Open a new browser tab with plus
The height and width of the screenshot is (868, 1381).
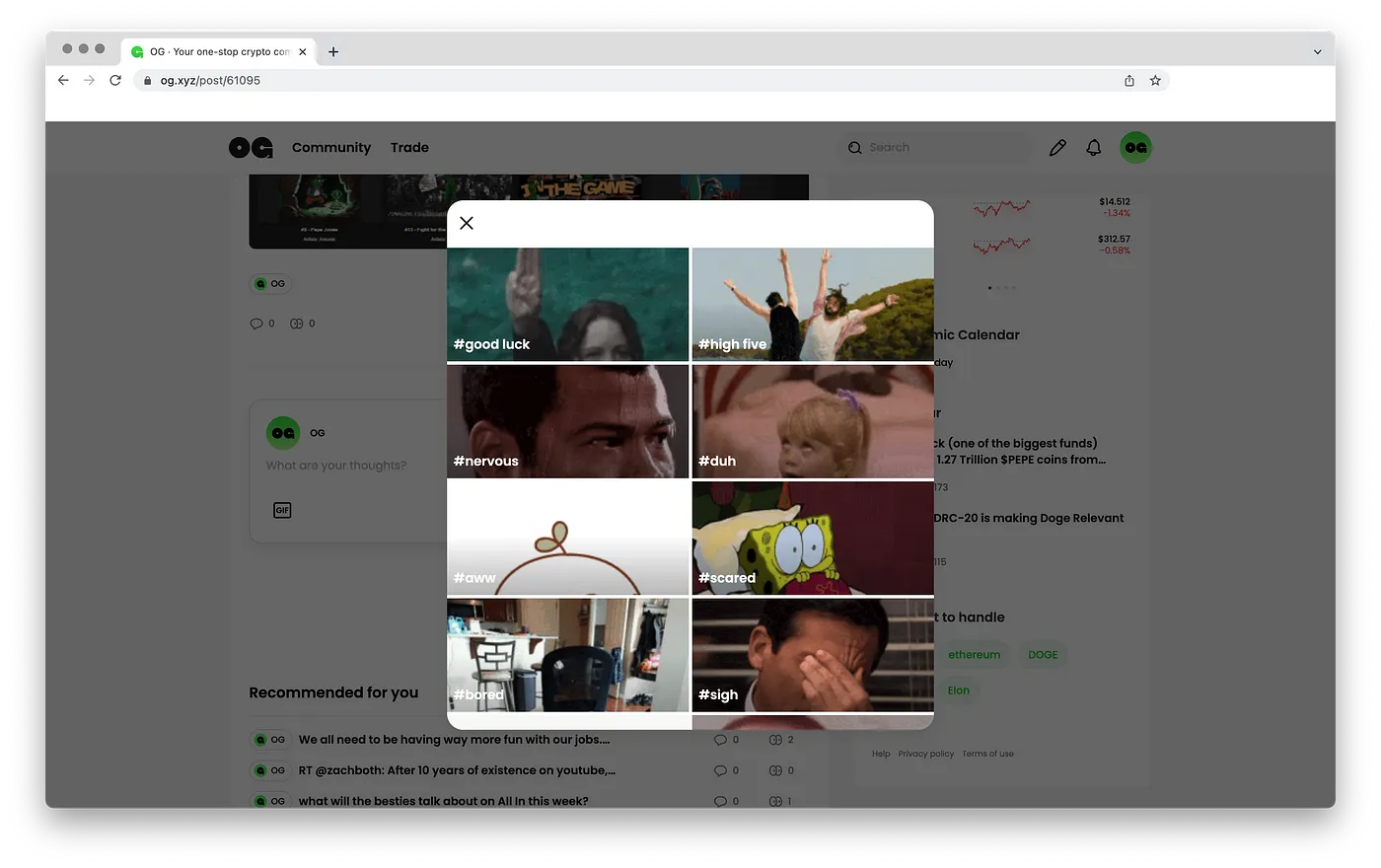pos(333,52)
